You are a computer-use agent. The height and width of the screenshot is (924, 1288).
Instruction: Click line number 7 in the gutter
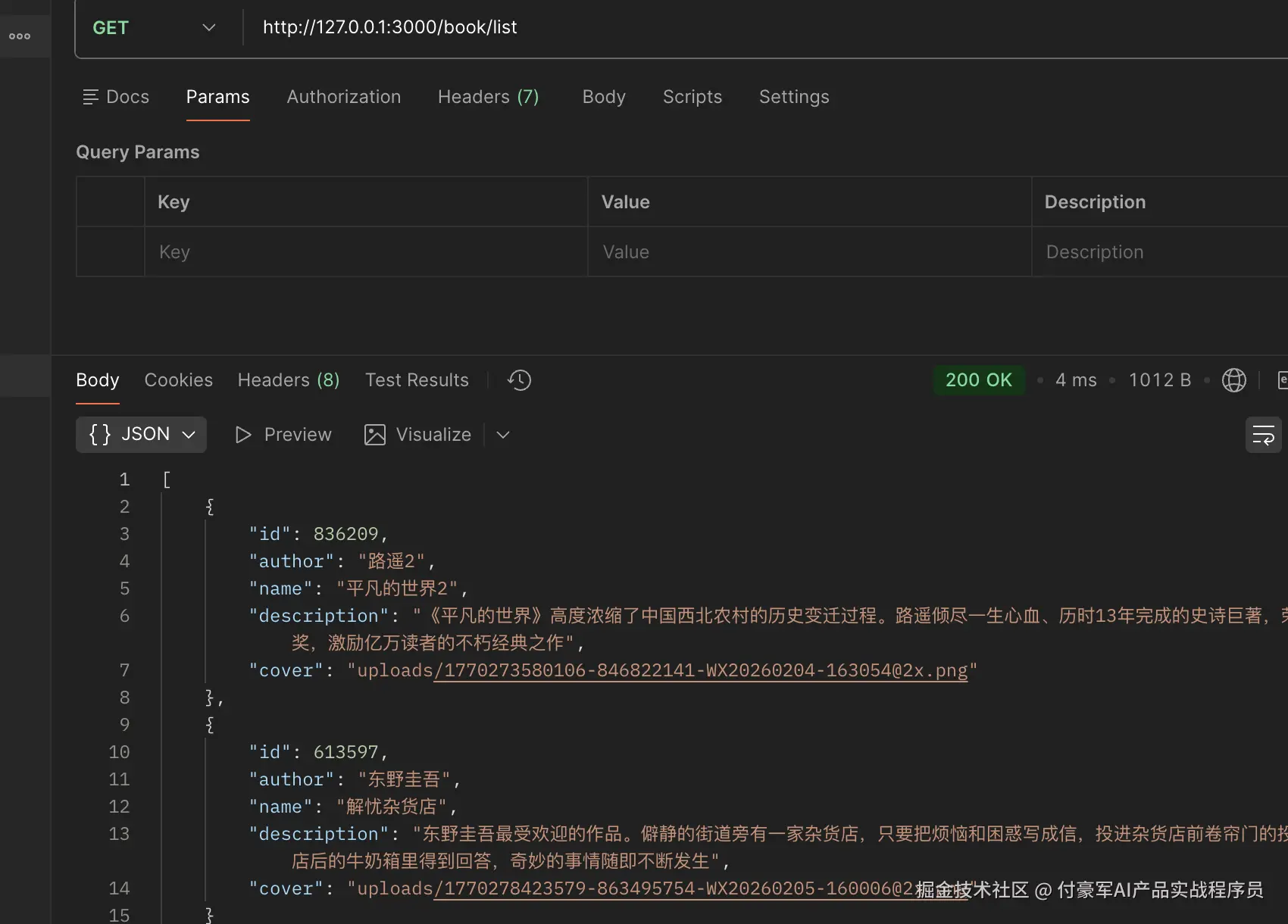tap(124, 671)
